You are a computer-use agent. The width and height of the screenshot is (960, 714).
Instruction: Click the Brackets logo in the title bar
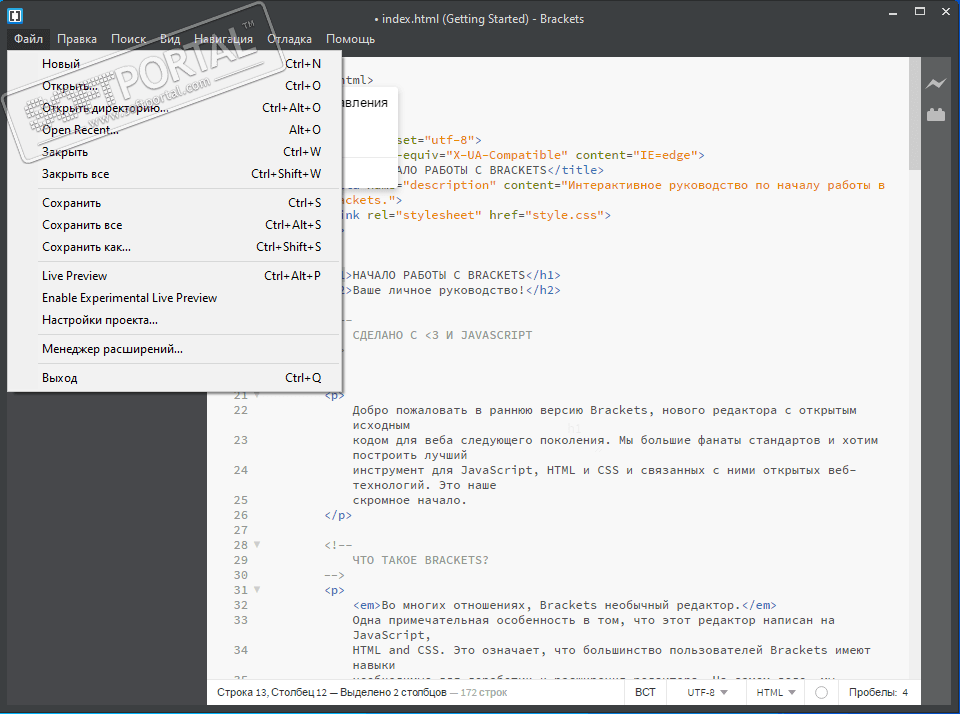[15, 17]
